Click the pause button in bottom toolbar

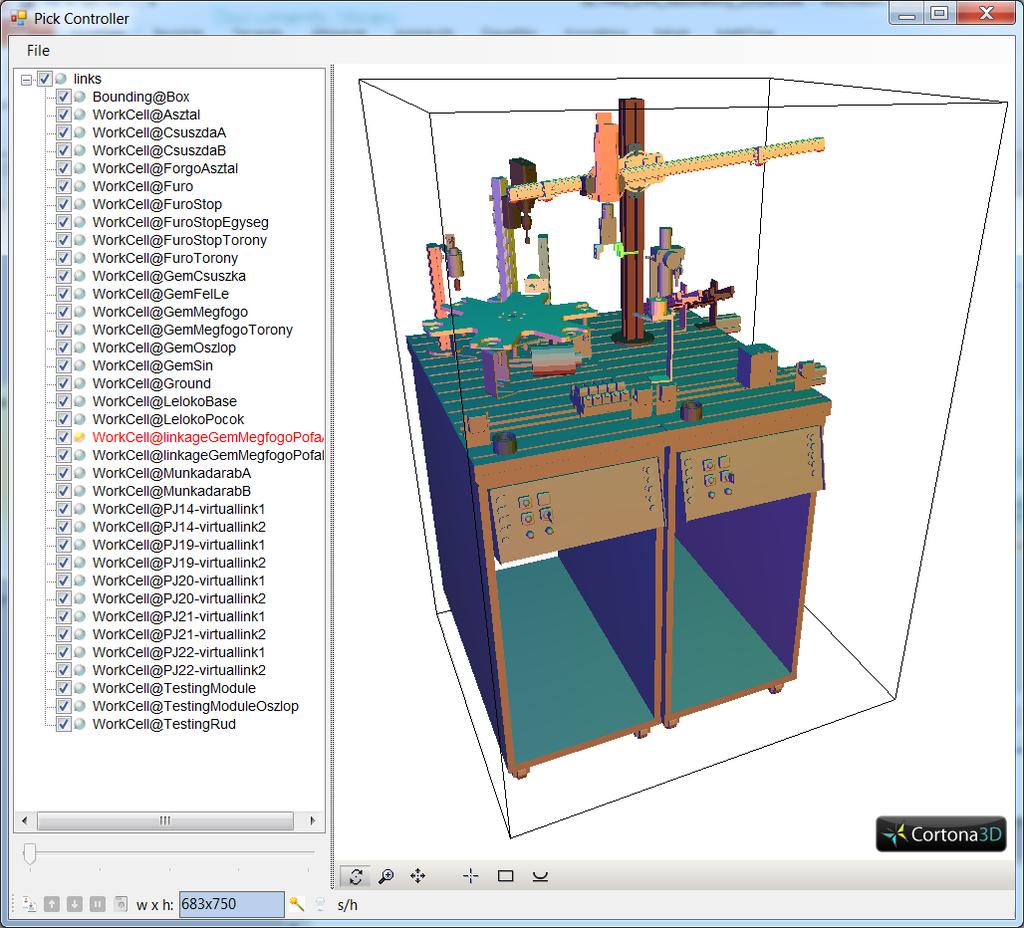point(97,904)
